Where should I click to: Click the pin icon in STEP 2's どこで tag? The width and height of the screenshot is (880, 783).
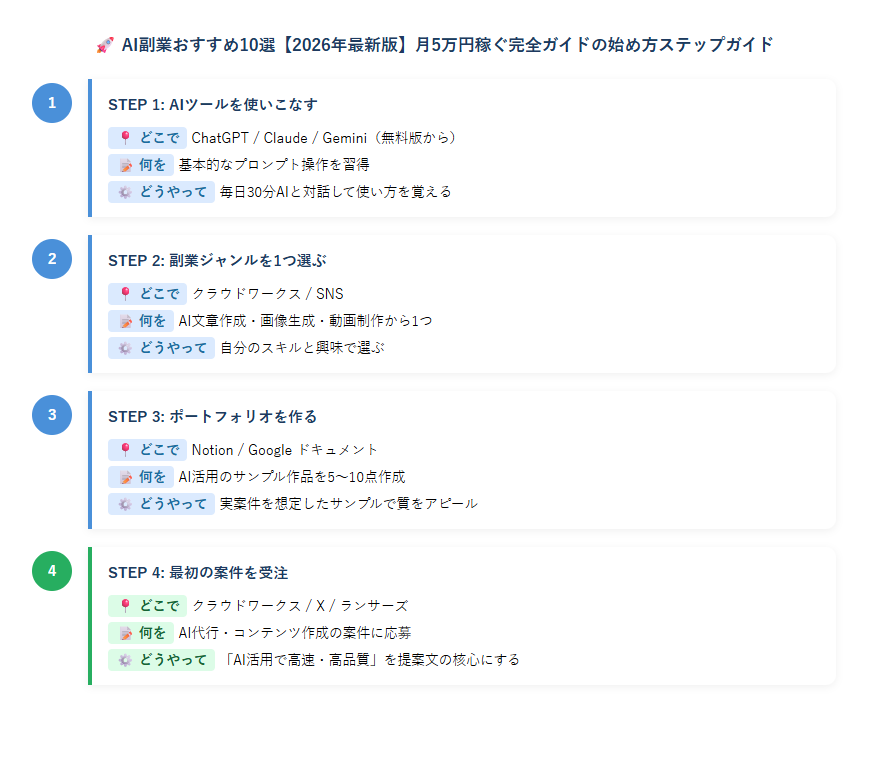[x=126, y=294]
